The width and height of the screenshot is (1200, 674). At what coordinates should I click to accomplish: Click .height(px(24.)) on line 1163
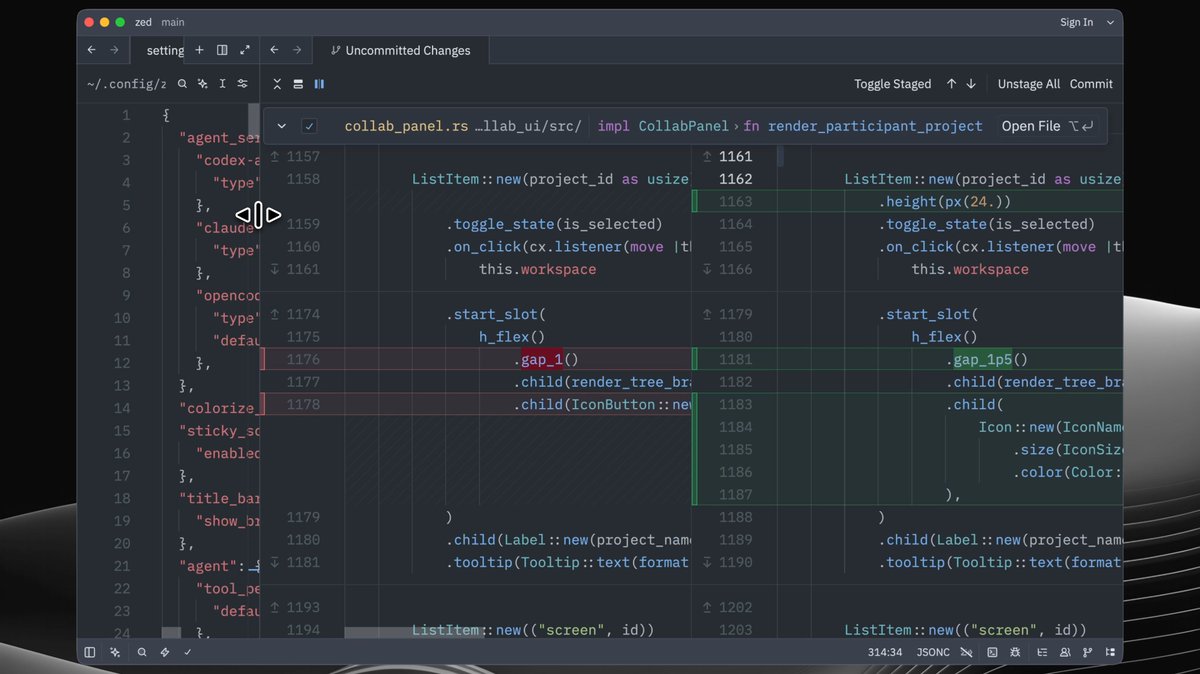click(x=945, y=201)
